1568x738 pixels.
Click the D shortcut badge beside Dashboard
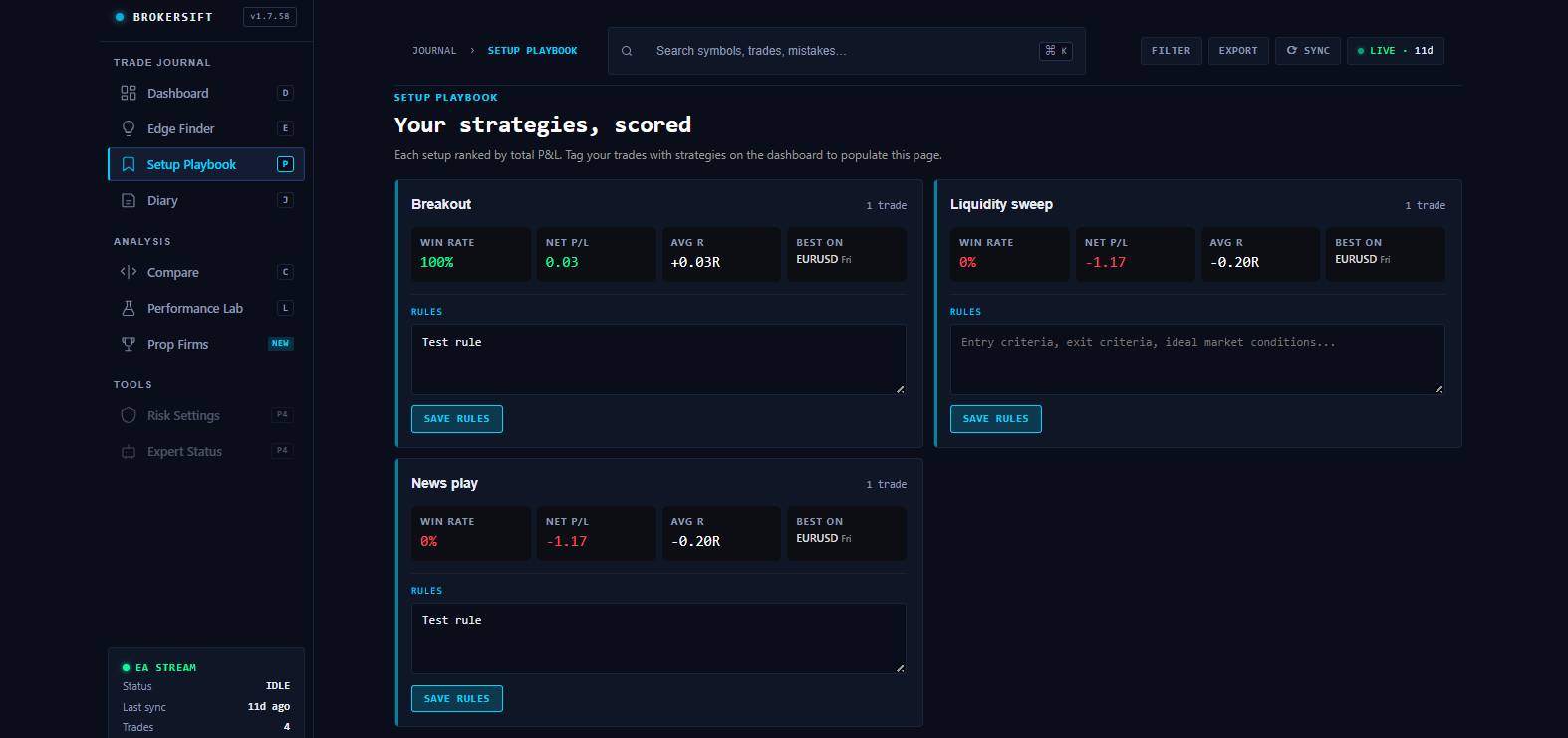point(285,93)
